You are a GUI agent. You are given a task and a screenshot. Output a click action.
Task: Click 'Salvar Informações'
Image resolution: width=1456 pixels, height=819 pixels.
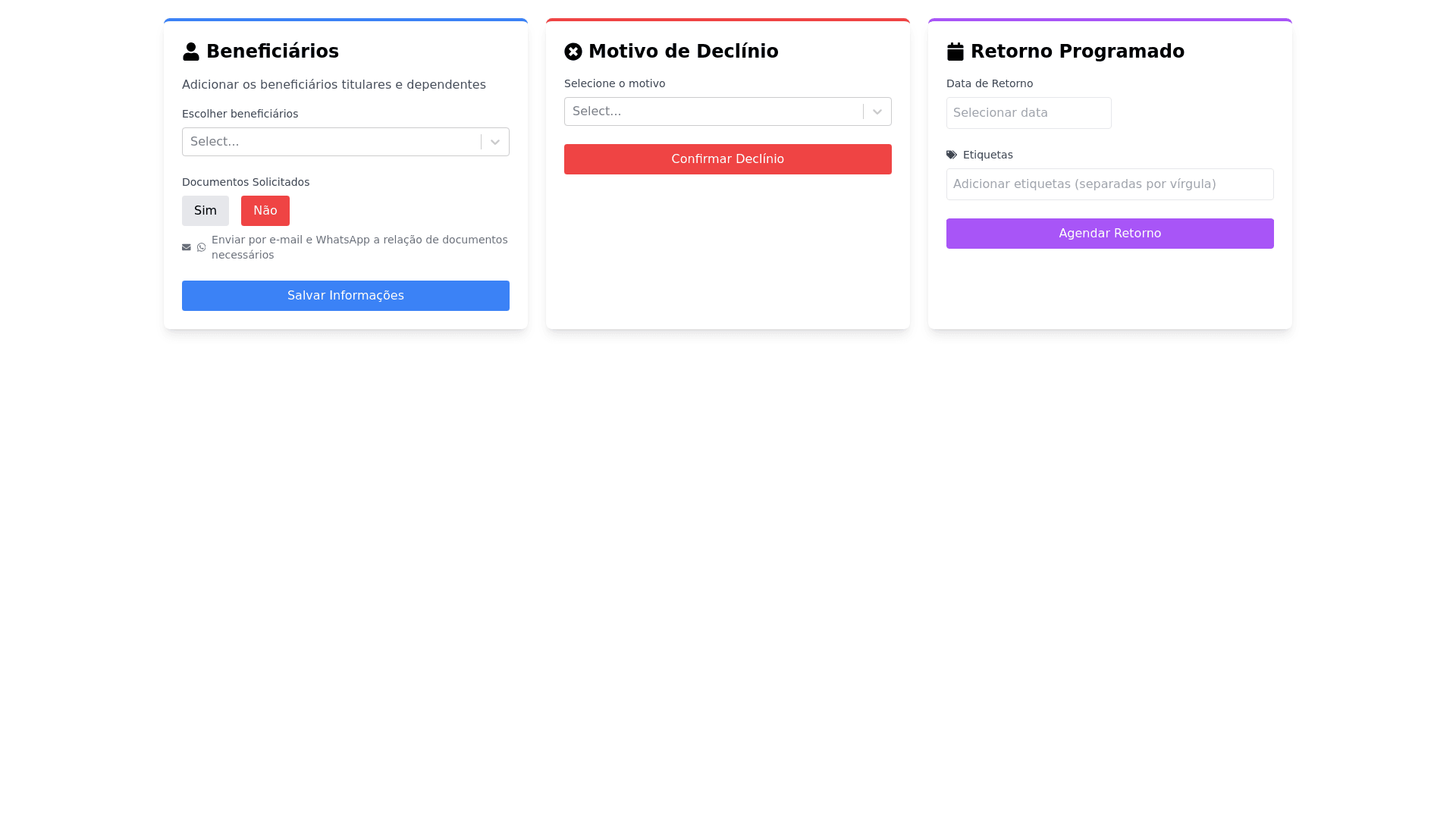(x=345, y=295)
